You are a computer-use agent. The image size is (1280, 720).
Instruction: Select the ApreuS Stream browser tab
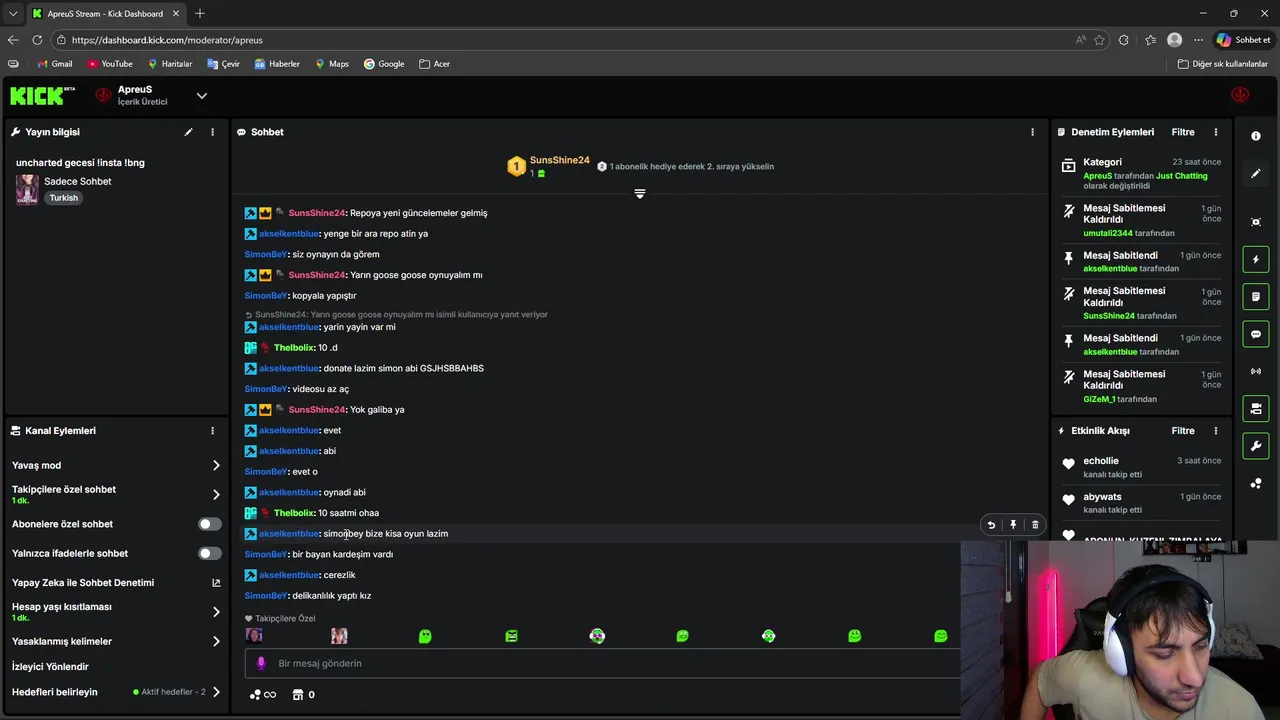(105, 14)
